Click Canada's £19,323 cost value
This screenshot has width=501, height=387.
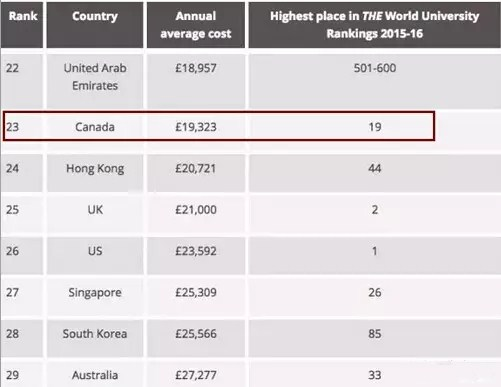point(196,127)
